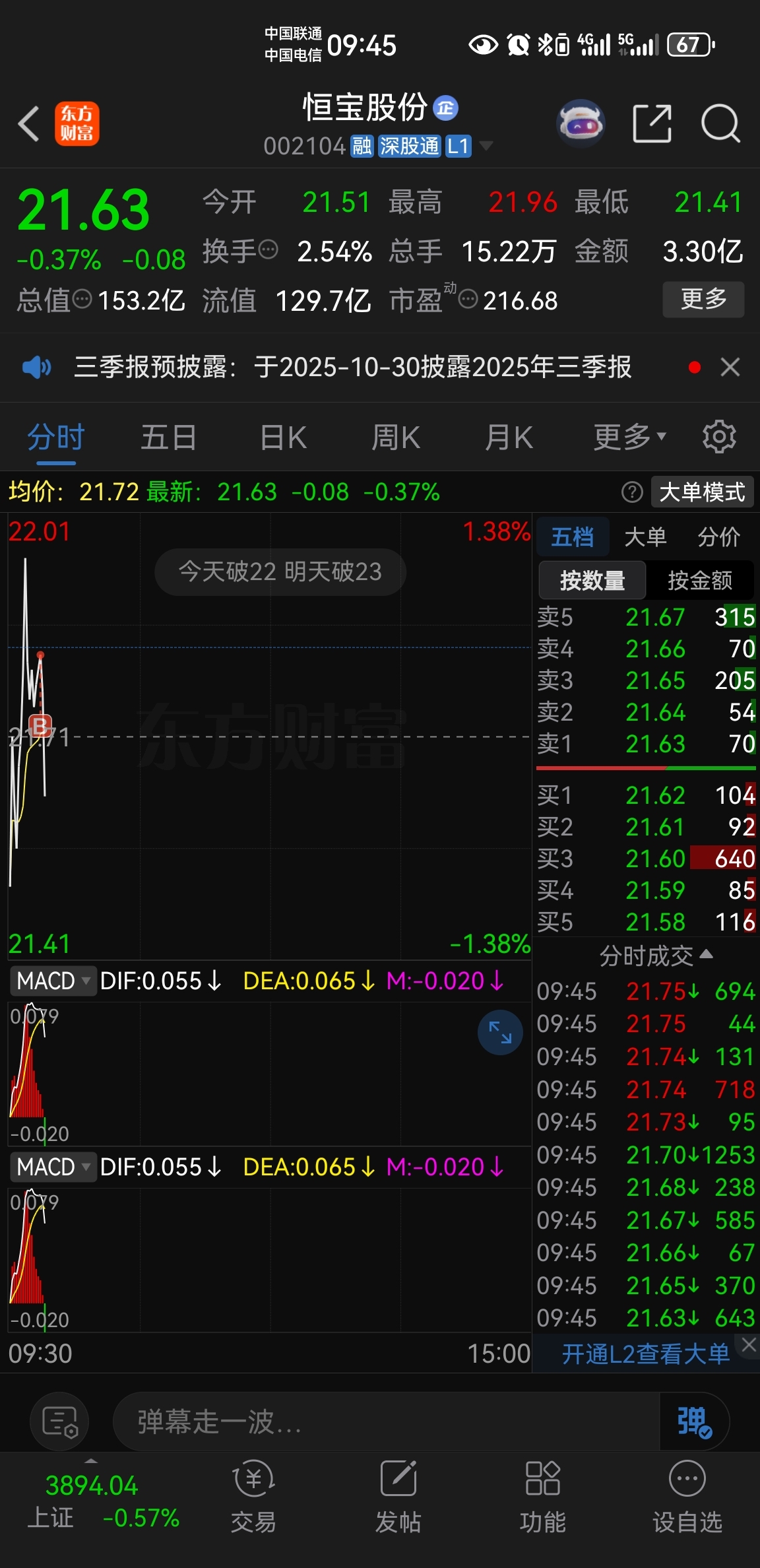The height and width of the screenshot is (1568, 760).
Task: Go back with the left arrow
Action: (x=29, y=123)
